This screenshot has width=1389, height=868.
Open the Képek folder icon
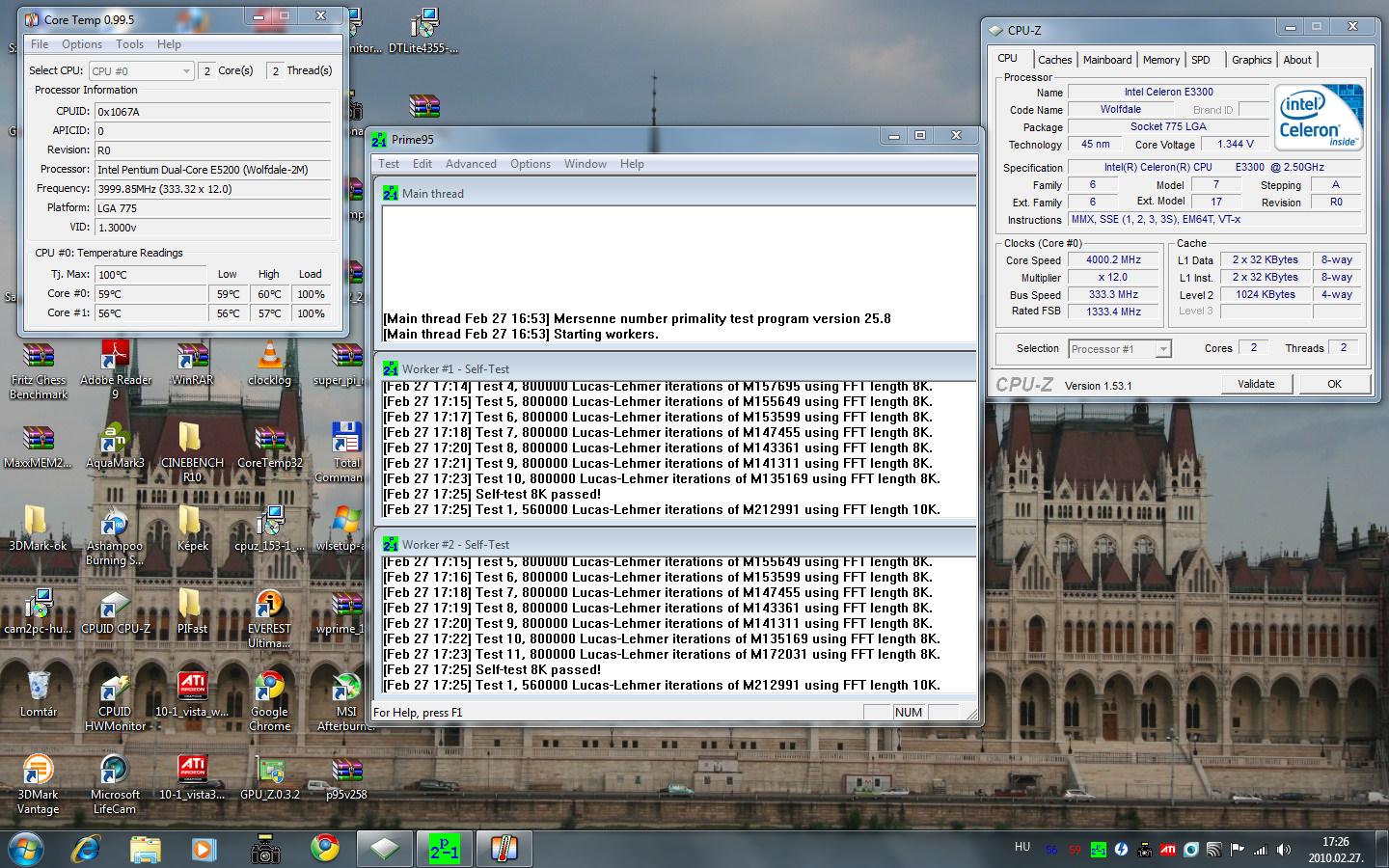coord(192,529)
